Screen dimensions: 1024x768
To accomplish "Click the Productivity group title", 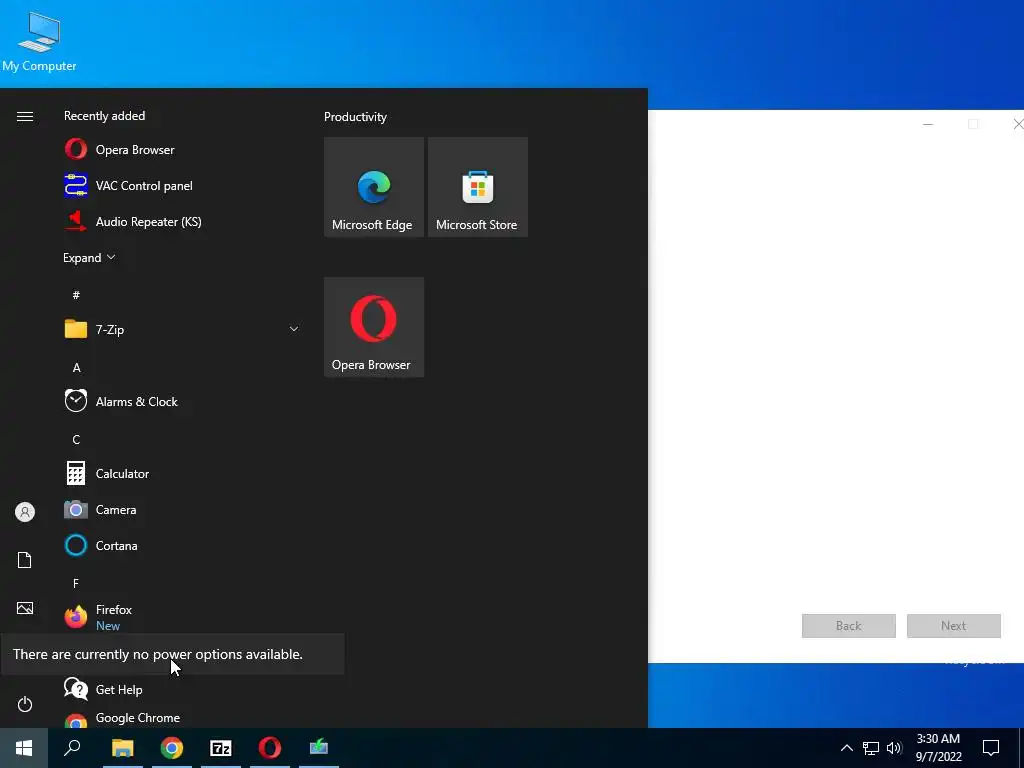I will point(355,117).
